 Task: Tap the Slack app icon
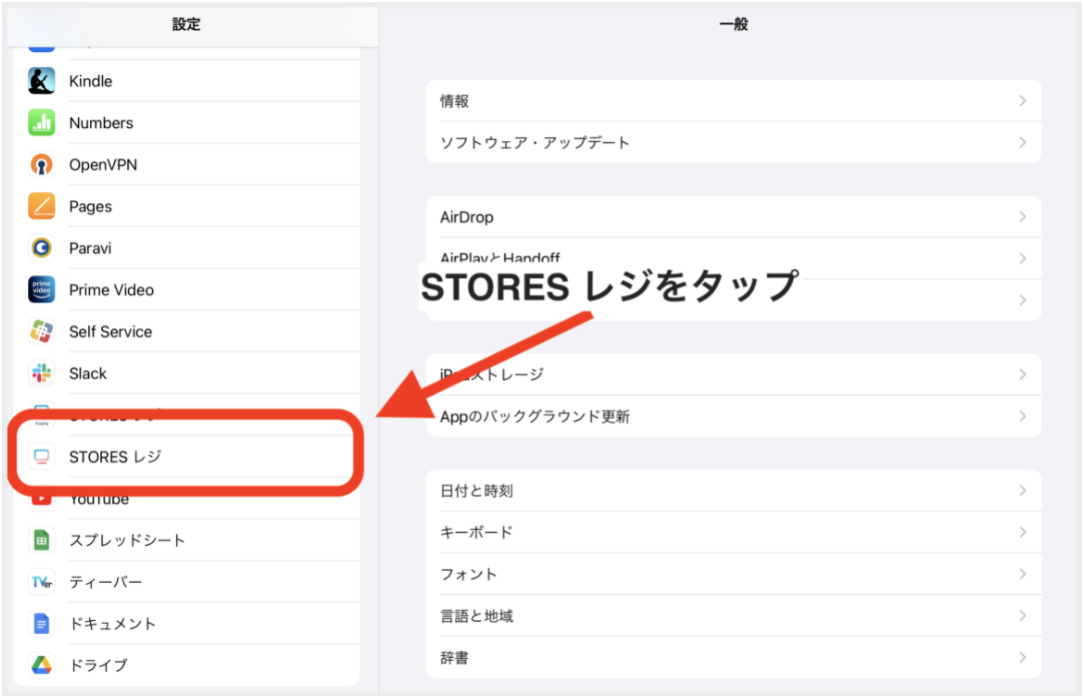(x=41, y=373)
